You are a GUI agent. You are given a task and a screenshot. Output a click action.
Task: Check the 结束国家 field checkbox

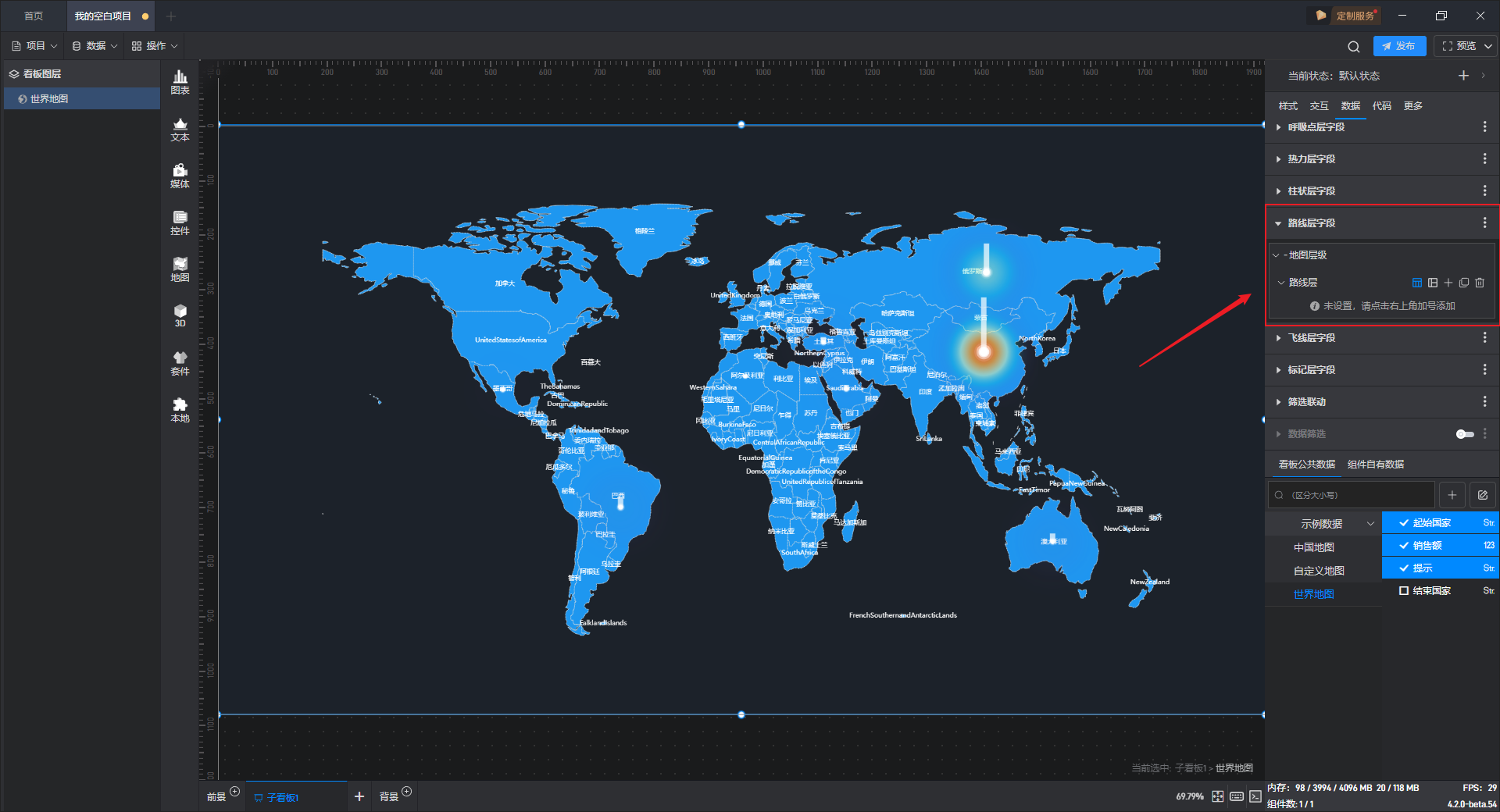coord(1404,590)
